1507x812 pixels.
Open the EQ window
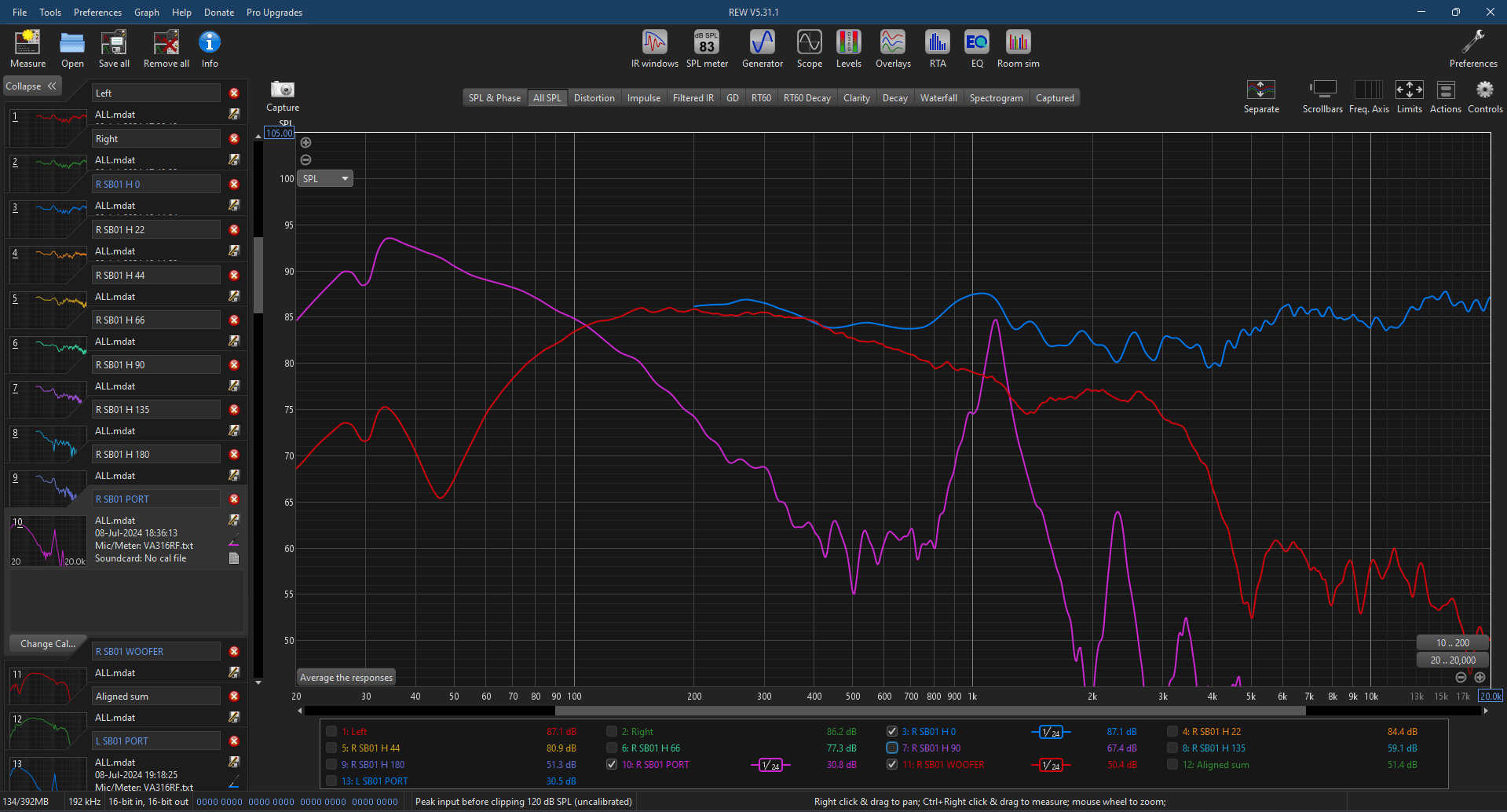977,49
